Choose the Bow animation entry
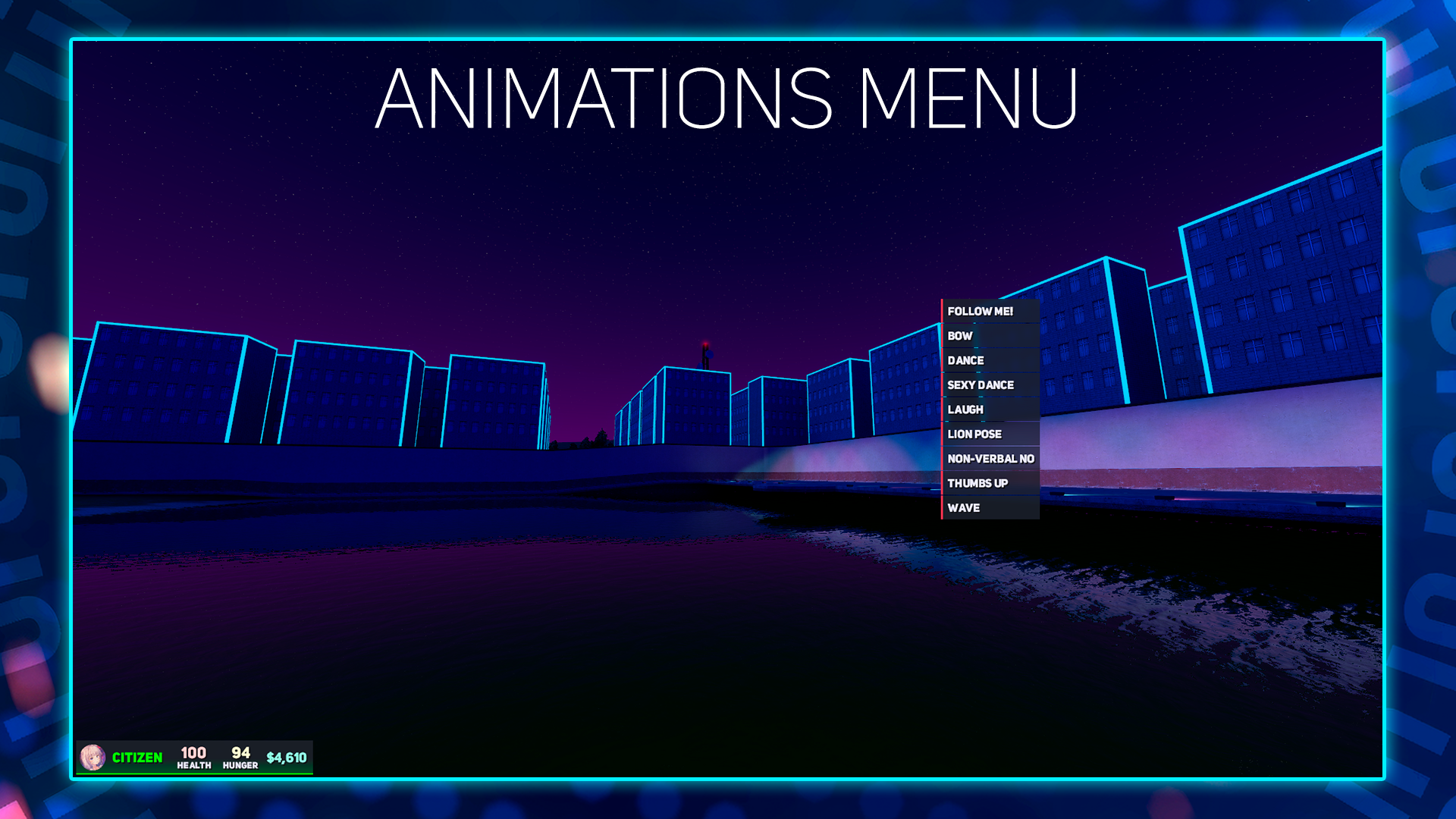 pyautogui.click(x=990, y=335)
